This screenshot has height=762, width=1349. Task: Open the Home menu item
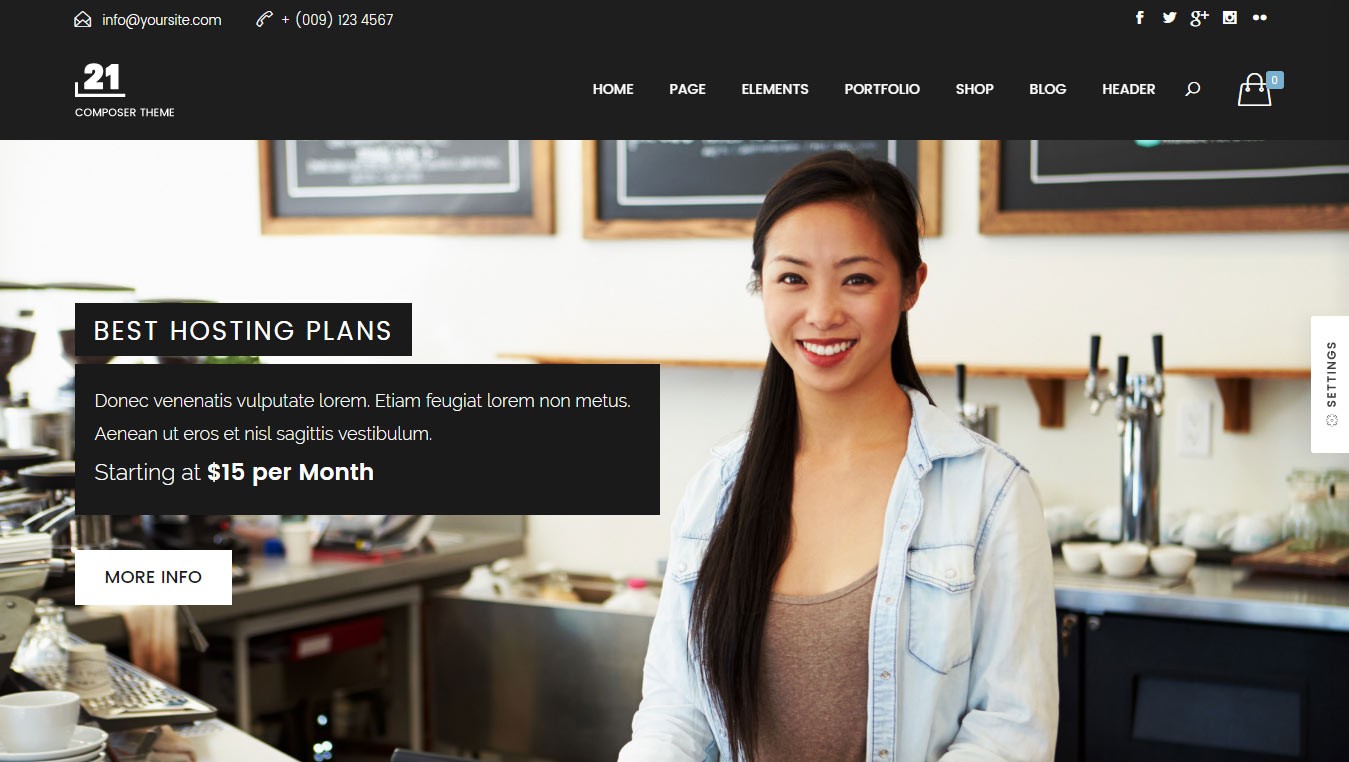pyautogui.click(x=613, y=89)
